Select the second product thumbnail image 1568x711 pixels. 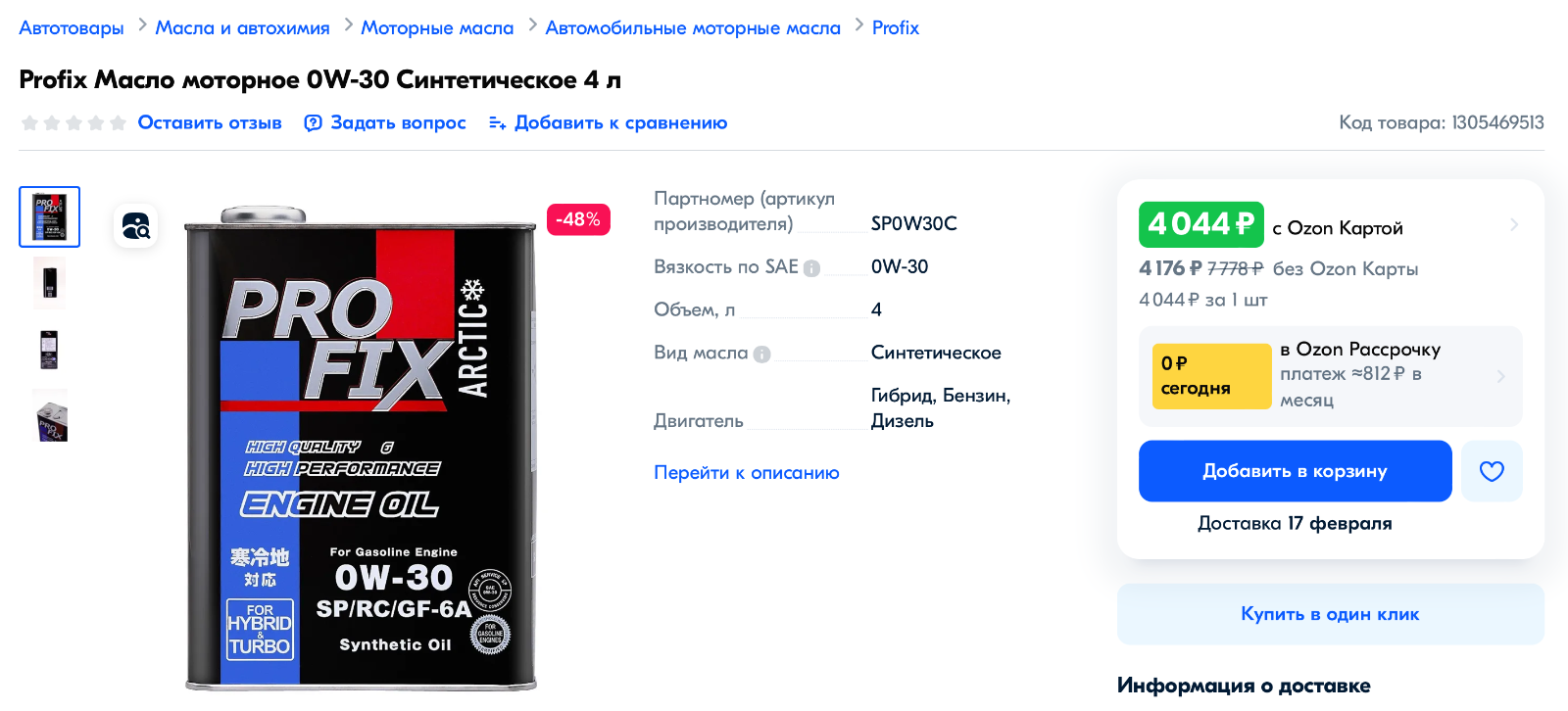(49, 283)
